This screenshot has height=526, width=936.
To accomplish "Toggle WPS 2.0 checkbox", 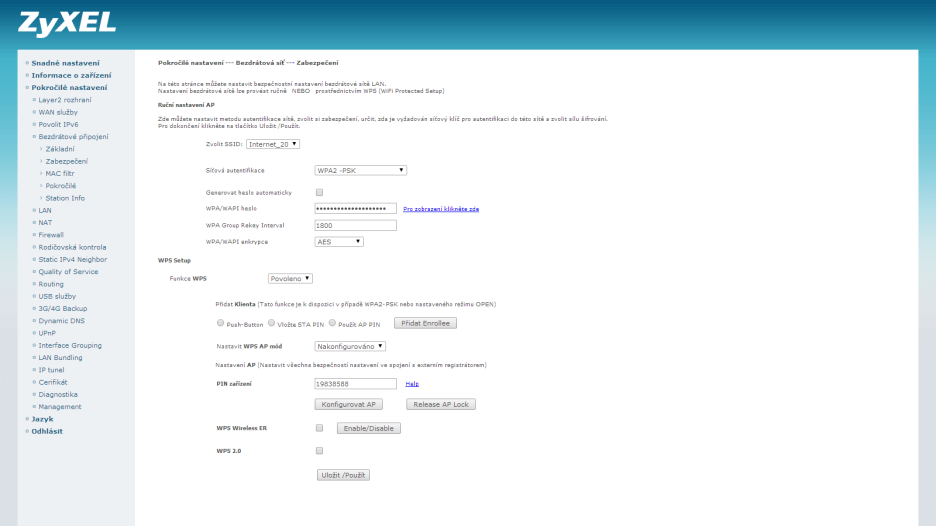I will pyautogui.click(x=319, y=451).
